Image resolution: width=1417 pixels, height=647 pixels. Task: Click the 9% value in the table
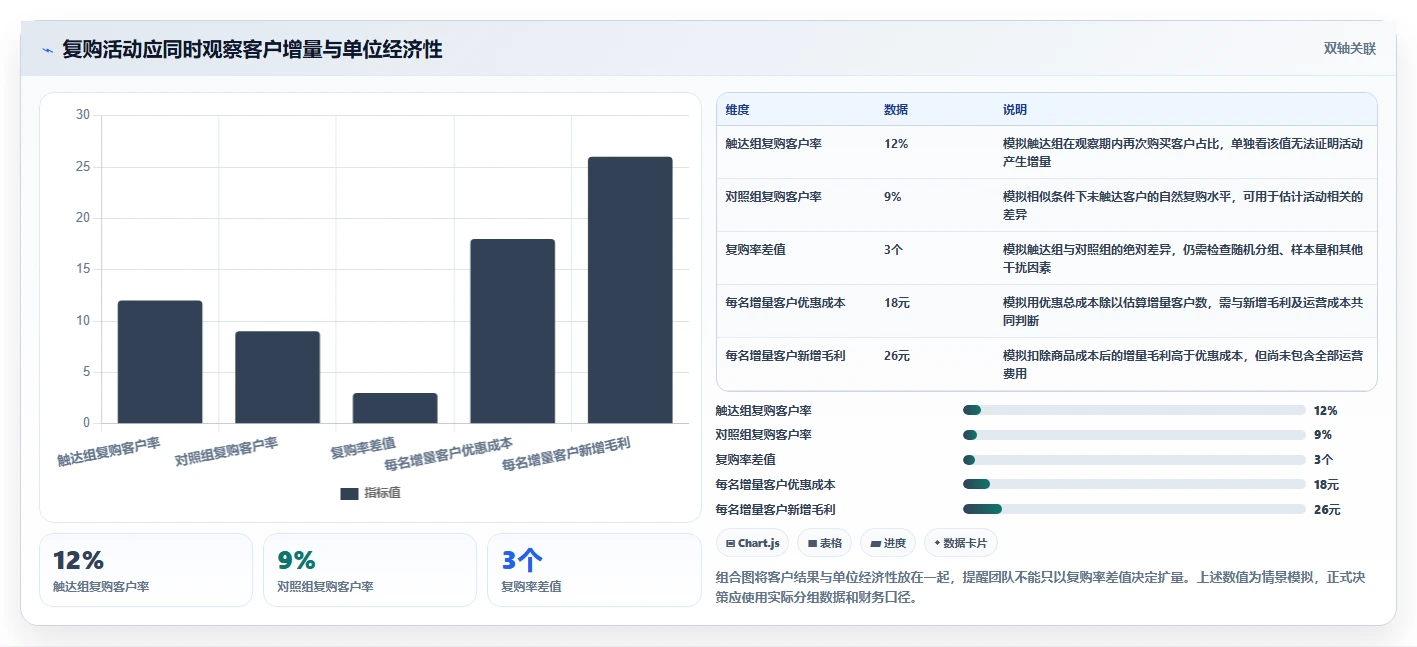(893, 197)
